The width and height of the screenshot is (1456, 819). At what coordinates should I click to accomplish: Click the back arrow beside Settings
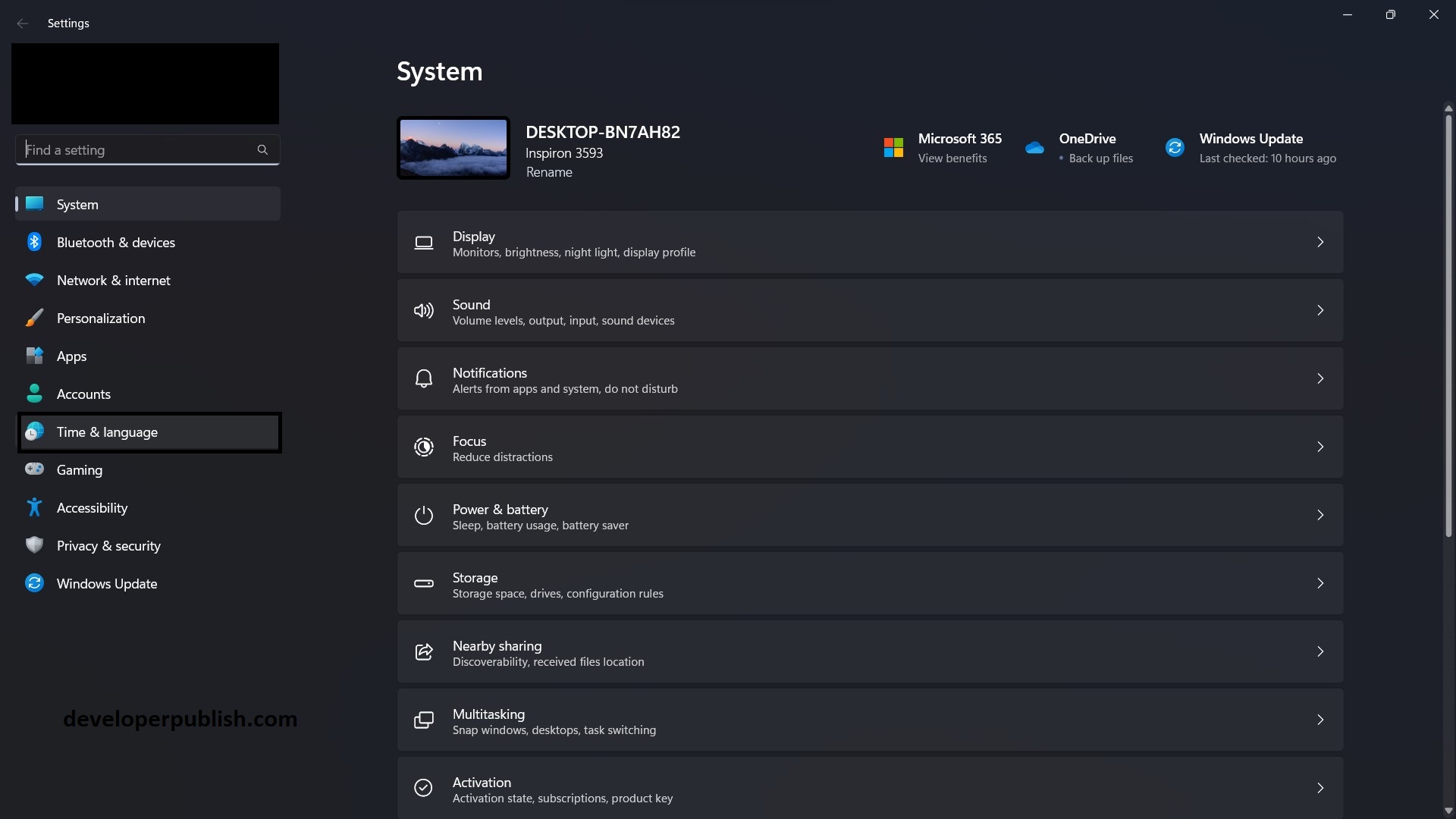(23, 24)
